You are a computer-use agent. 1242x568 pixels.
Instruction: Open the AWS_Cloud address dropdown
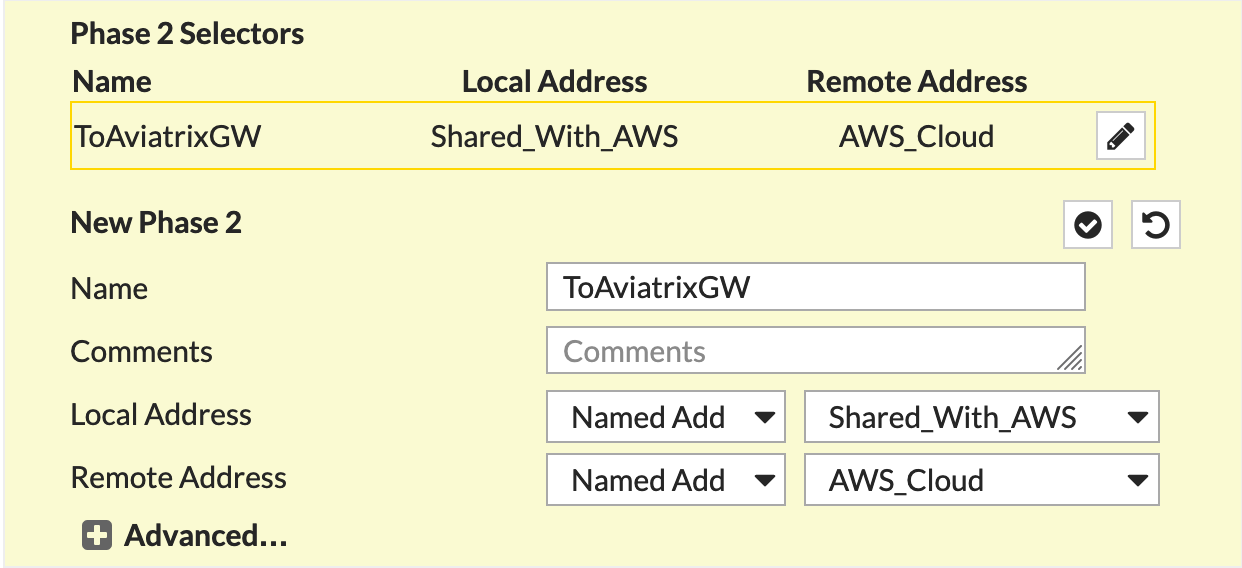[981, 480]
